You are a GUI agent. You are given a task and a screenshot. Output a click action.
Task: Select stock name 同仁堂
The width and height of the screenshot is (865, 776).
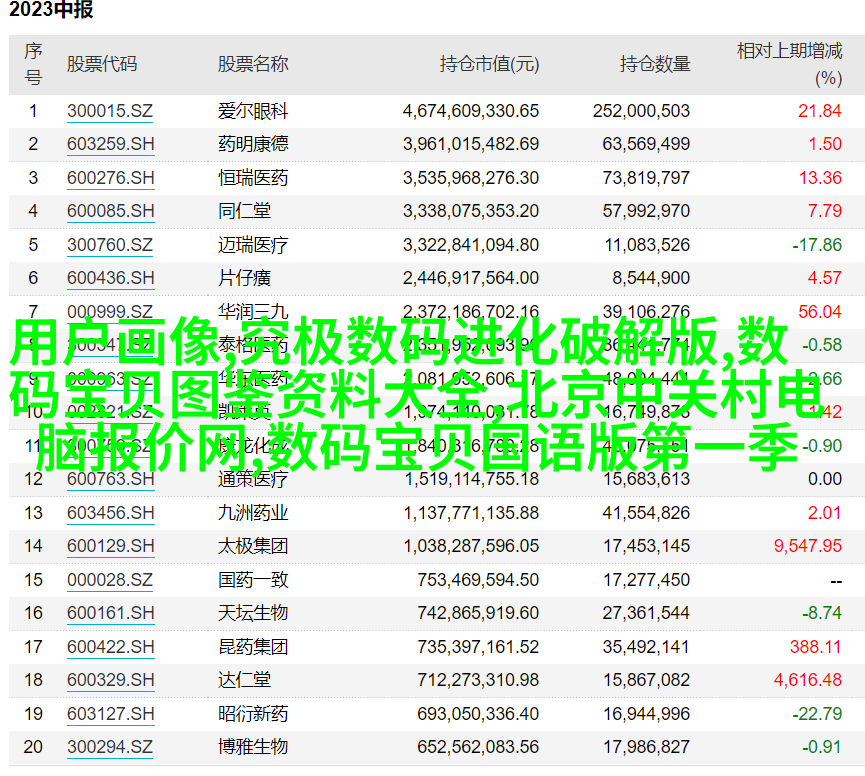click(244, 211)
